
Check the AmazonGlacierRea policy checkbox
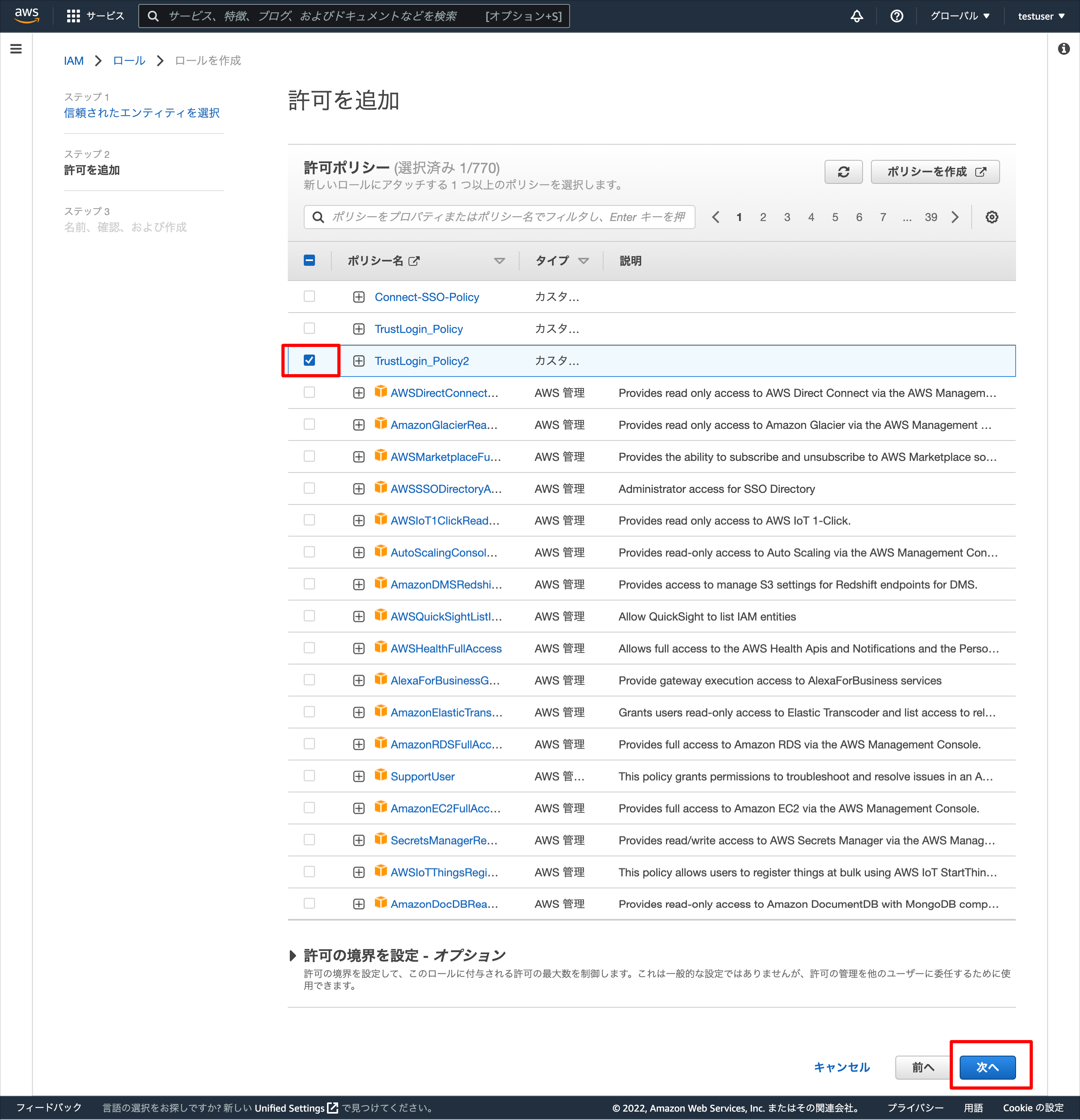[x=309, y=424]
